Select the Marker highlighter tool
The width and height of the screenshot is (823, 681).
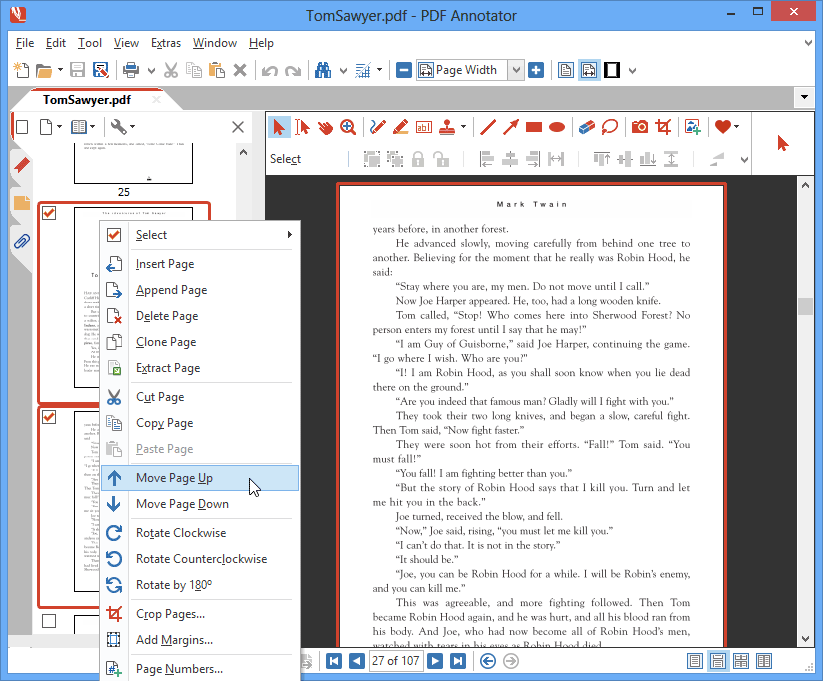tap(400, 127)
